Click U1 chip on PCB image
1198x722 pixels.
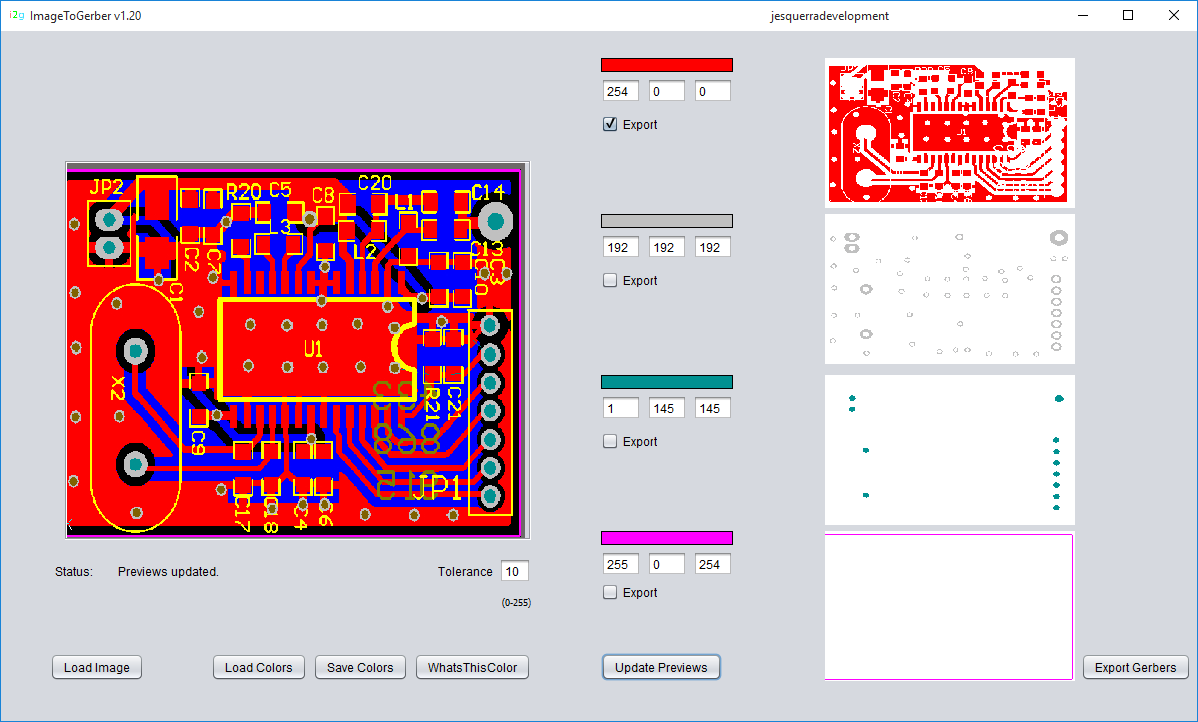point(317,349)
